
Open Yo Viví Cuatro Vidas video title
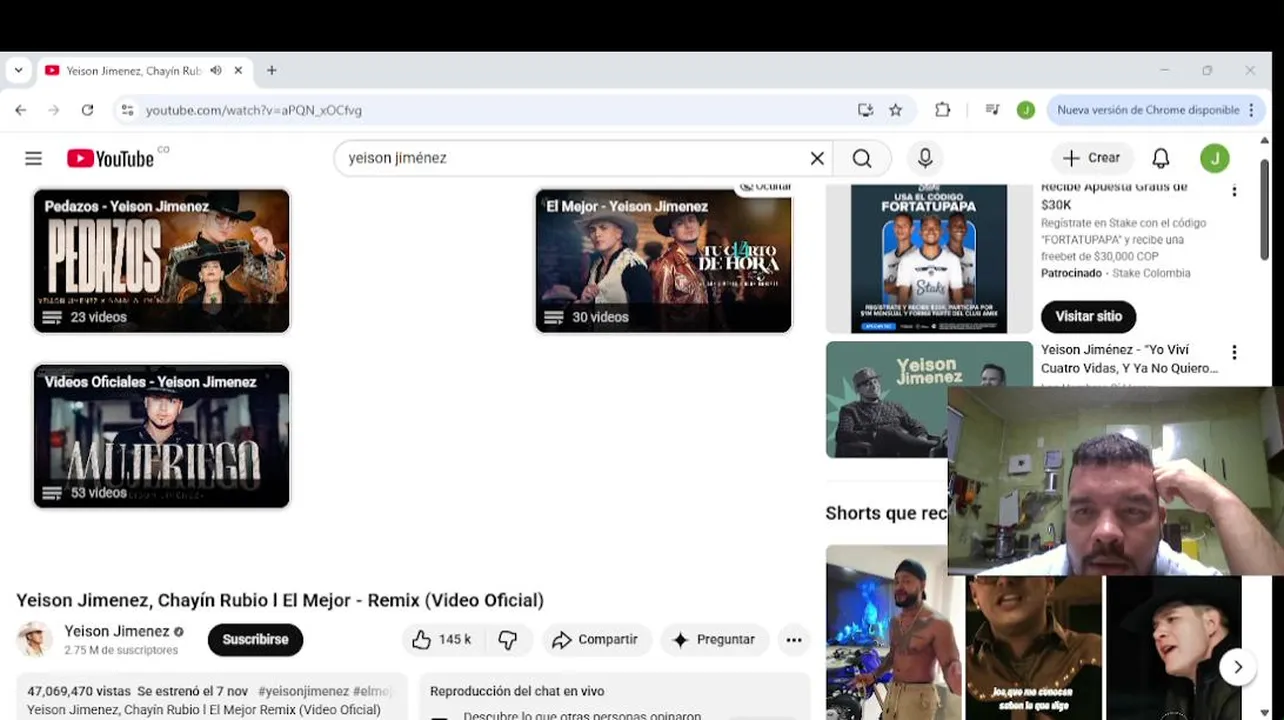tap(1129, 359)
